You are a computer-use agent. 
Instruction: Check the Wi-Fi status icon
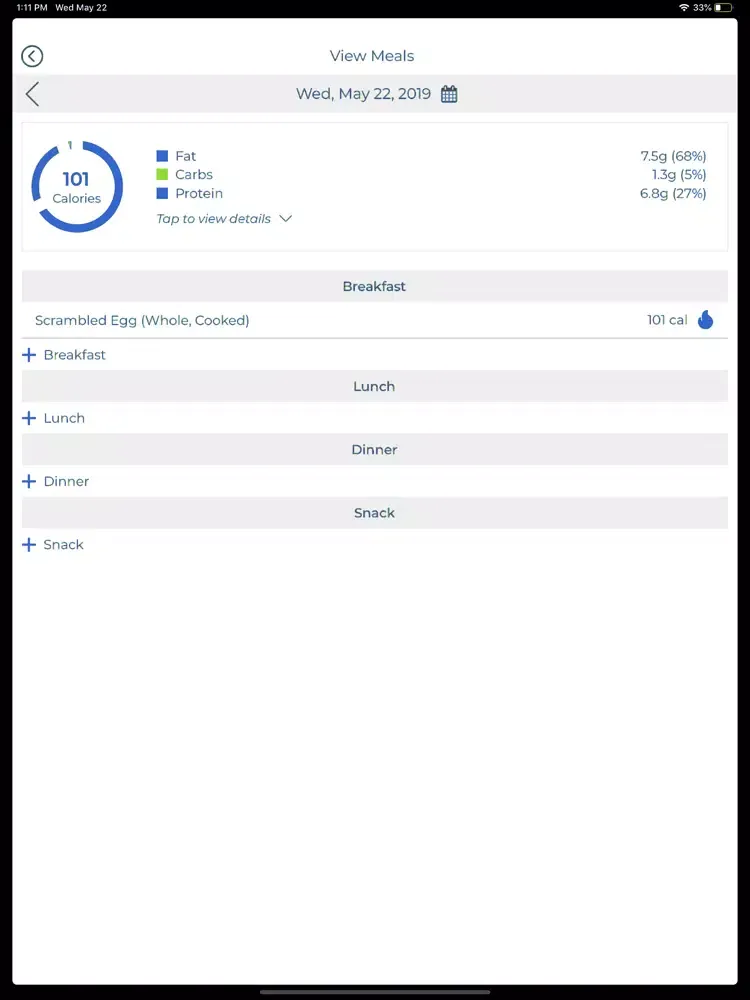click(x=684, y=8)
